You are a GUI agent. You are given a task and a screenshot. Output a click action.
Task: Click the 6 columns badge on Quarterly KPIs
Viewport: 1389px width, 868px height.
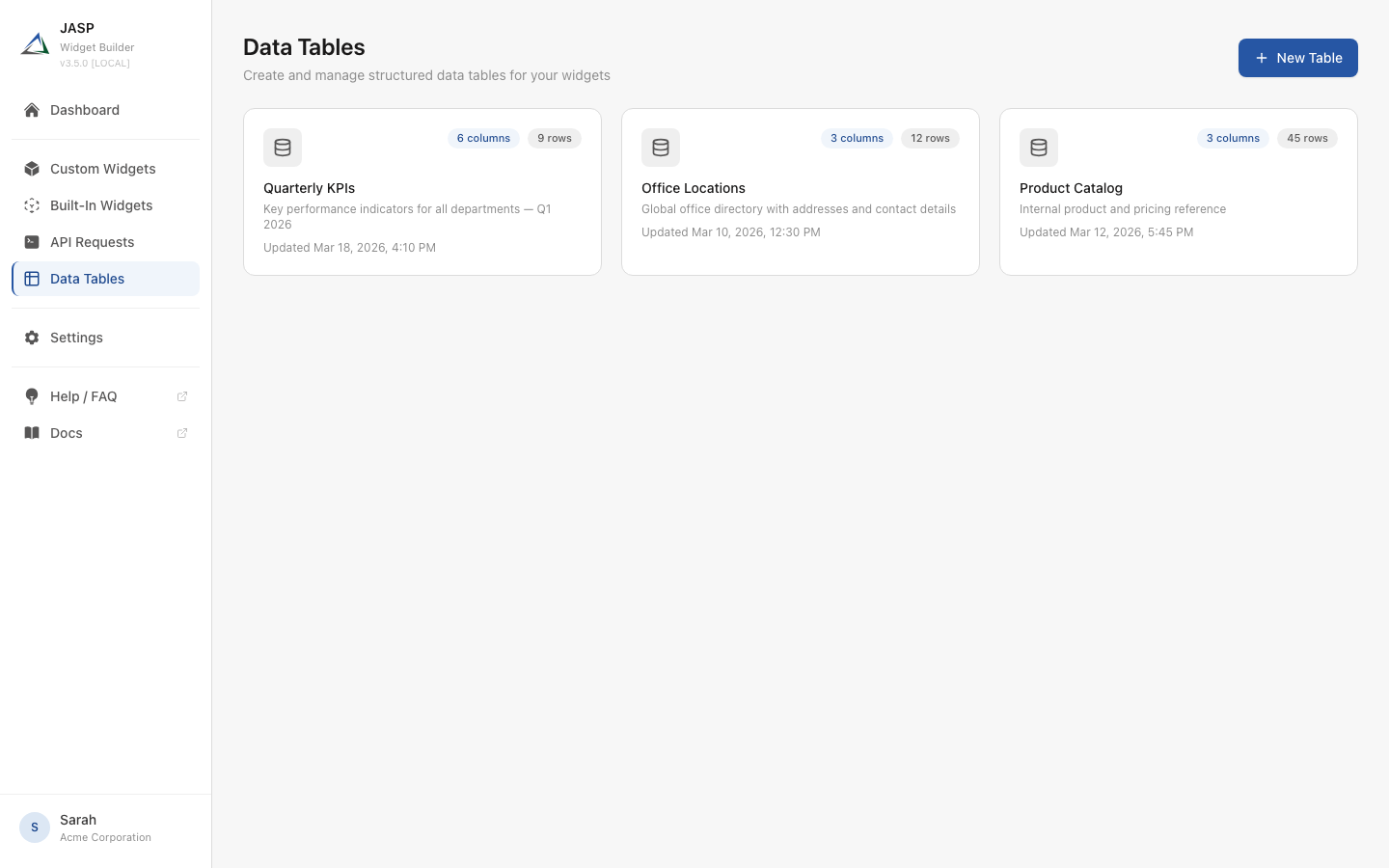483,138
